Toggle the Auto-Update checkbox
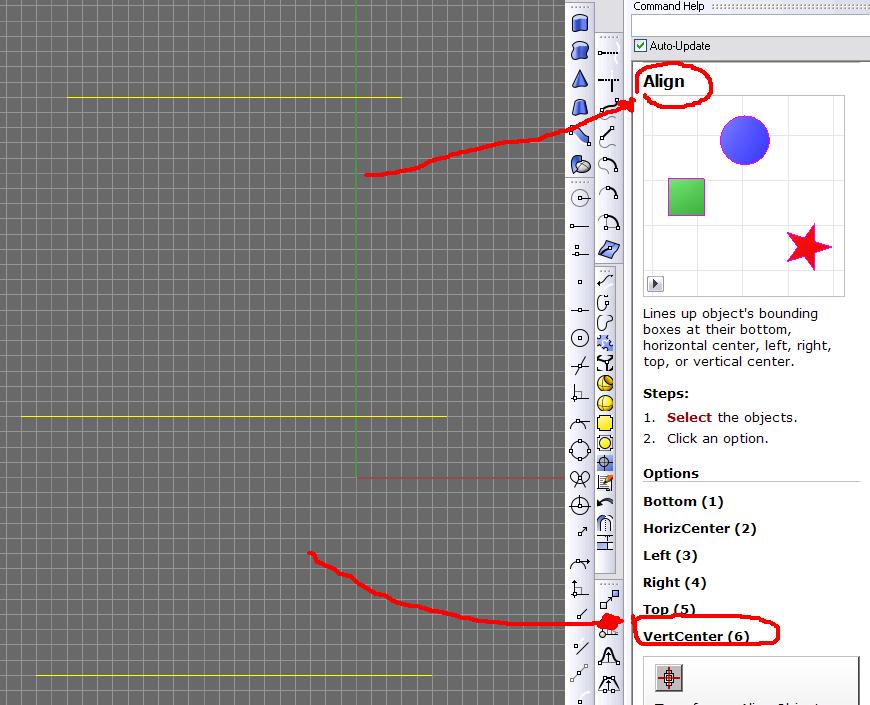The width and height of the screenshot is (870, 705). coord(640,45)
